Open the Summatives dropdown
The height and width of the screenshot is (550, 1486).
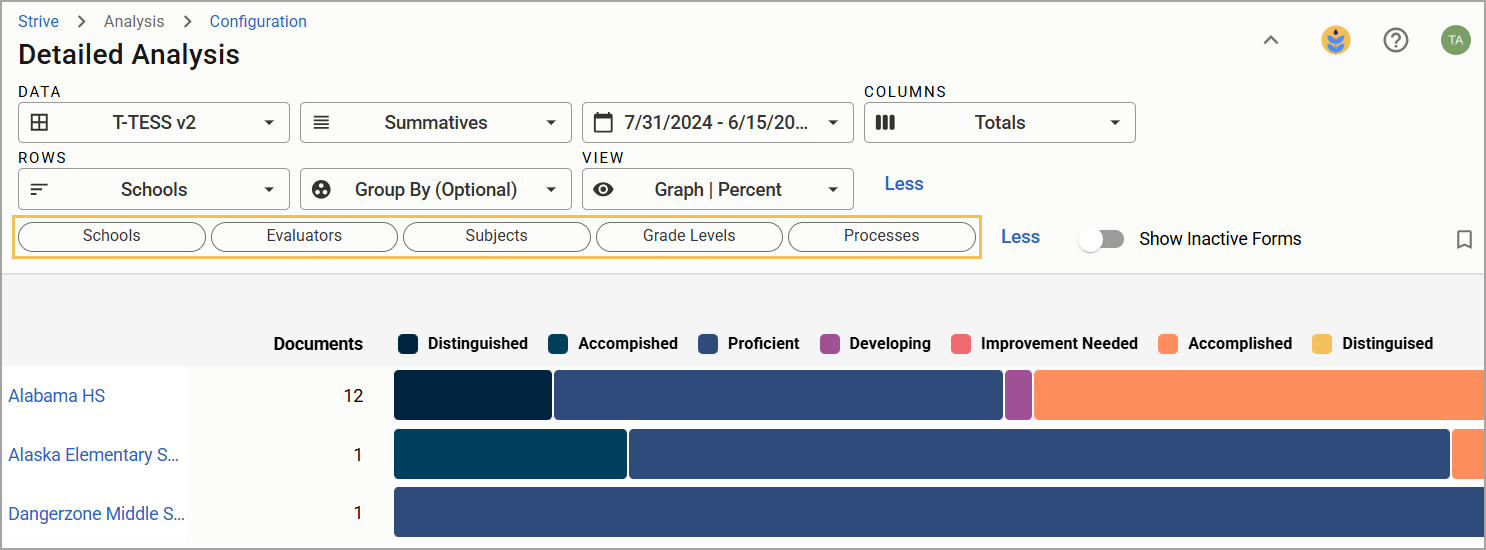coord(436,123)
